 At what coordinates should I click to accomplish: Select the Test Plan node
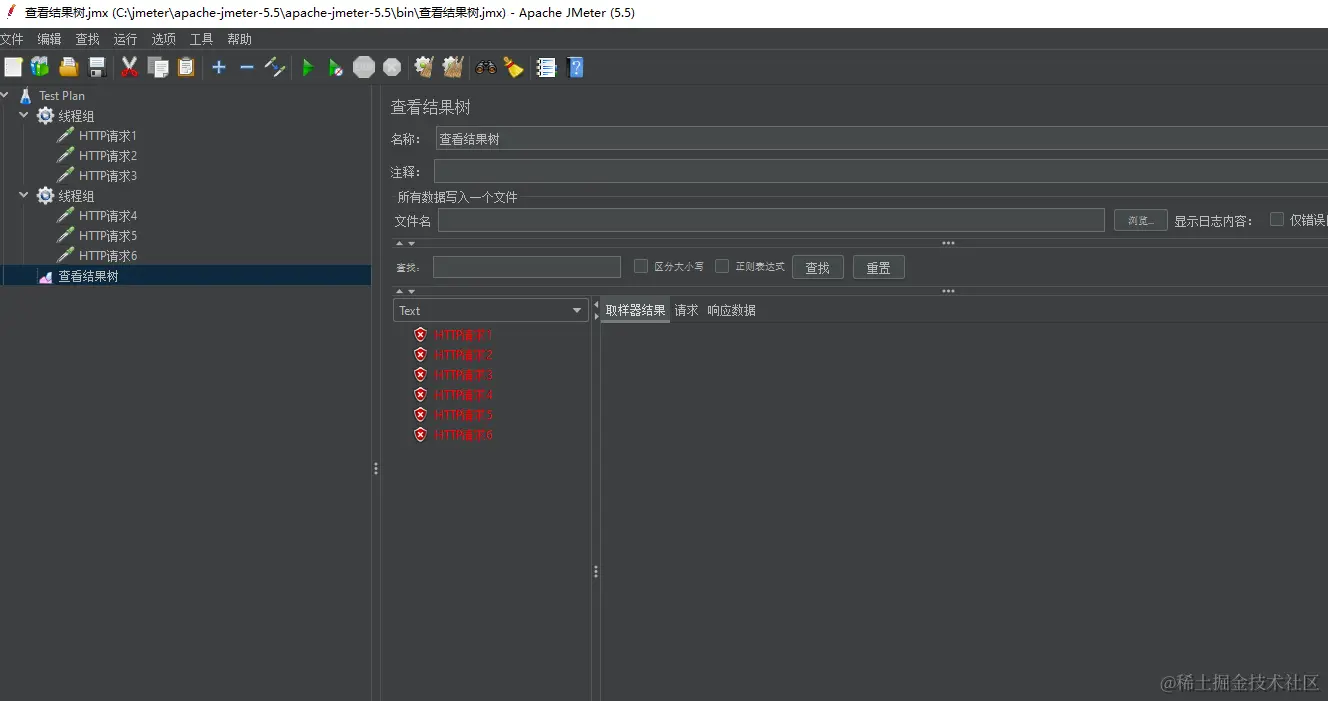click(x=62, y=96)
